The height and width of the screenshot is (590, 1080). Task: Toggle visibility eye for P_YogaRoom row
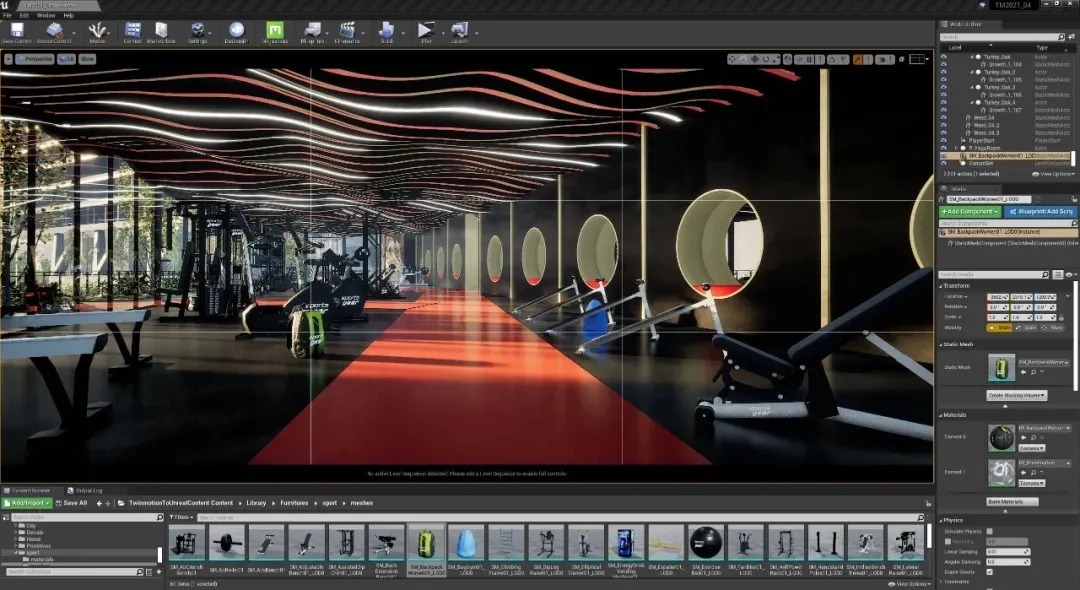[x=944, y=148]
